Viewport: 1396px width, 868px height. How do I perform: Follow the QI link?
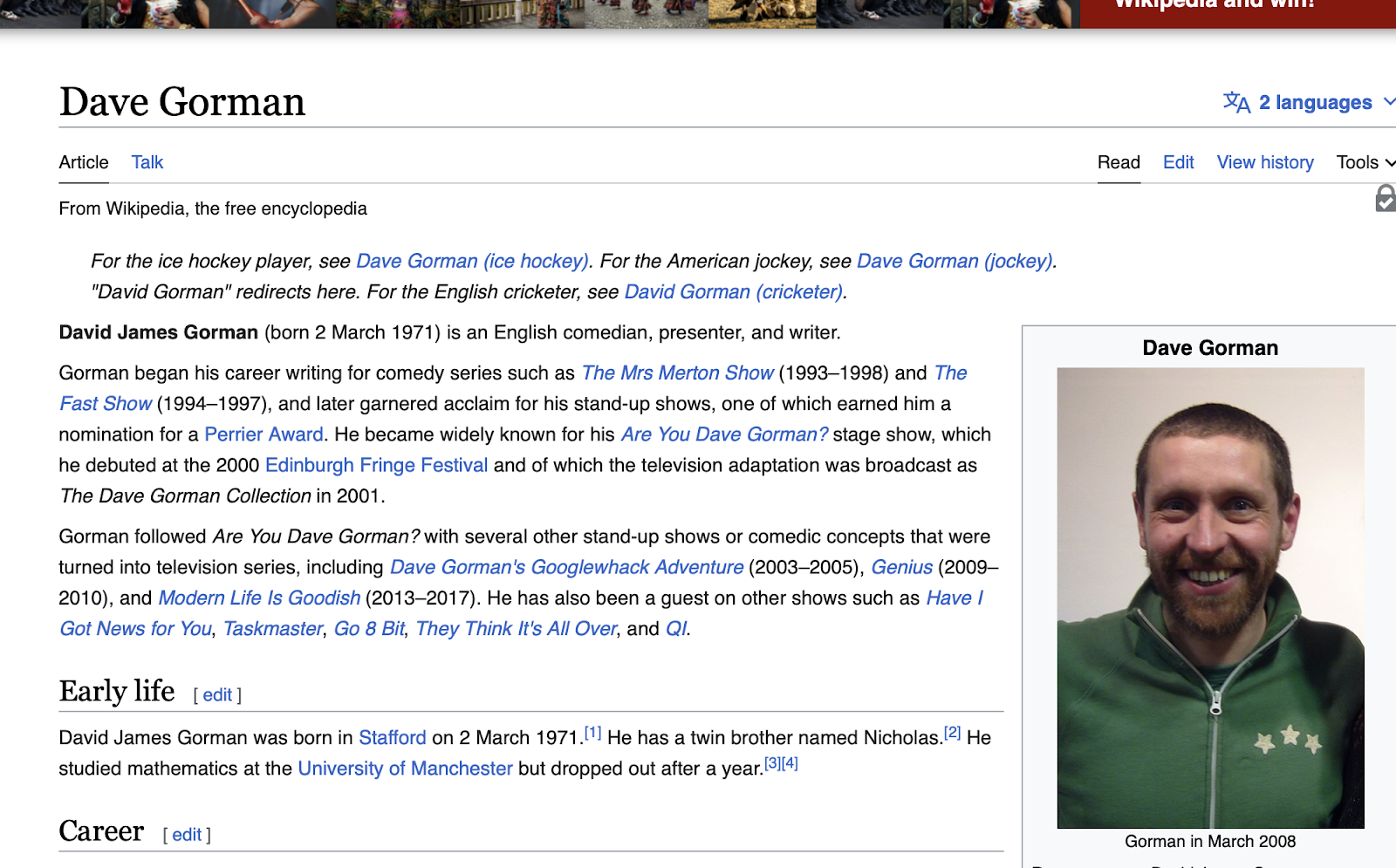click(676, 628)
